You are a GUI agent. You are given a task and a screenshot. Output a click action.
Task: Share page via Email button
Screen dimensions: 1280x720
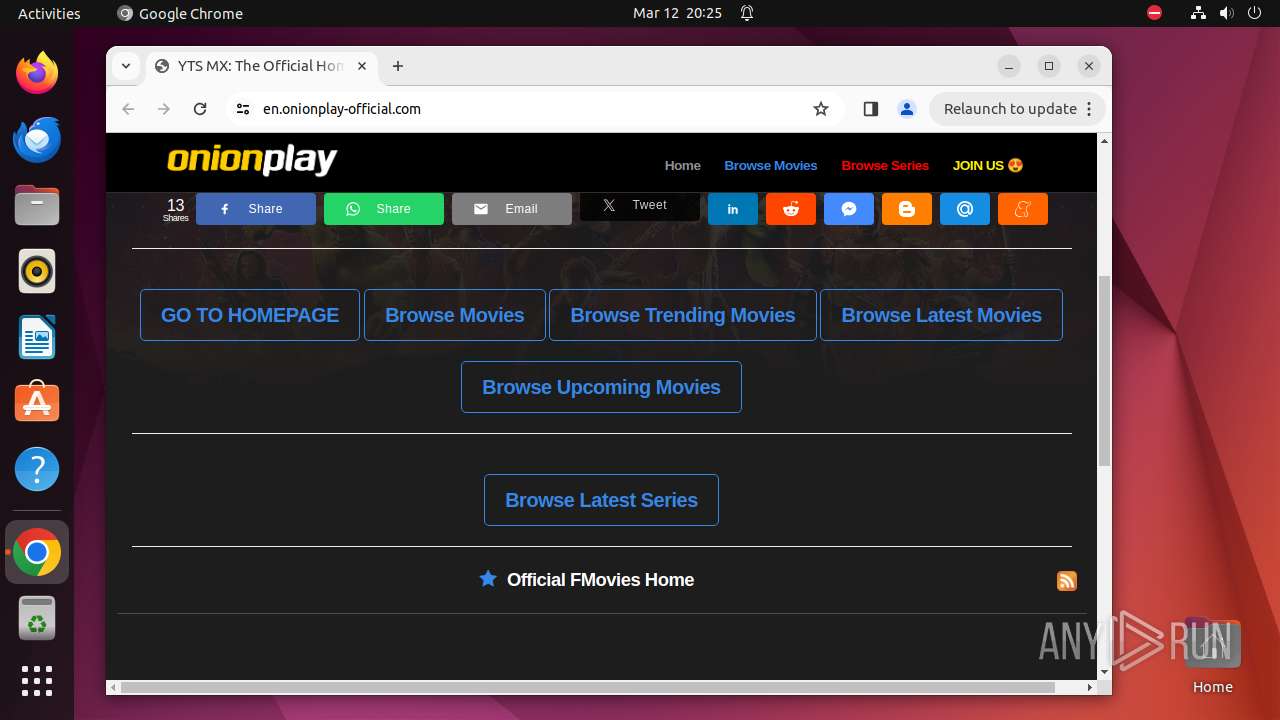point(512,209)
